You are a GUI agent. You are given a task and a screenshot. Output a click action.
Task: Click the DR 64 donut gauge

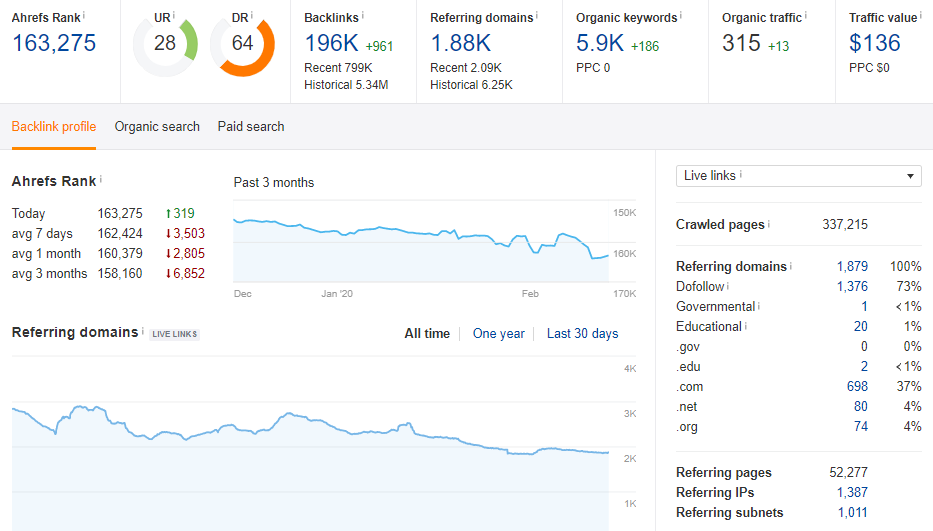click(243, 46)
